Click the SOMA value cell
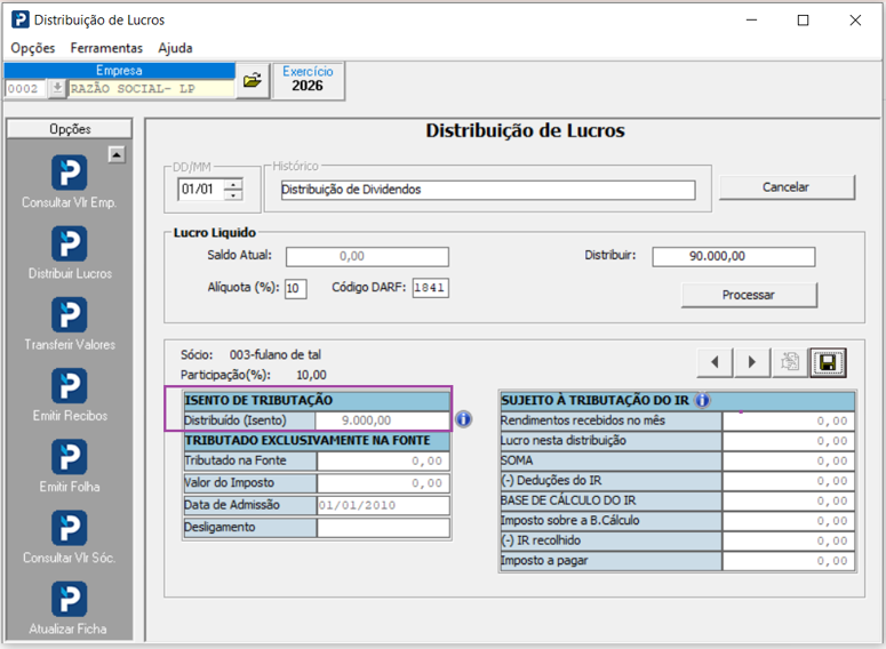Image resolution: width=886 pixels, height=649 pixels. coord(789,461)
